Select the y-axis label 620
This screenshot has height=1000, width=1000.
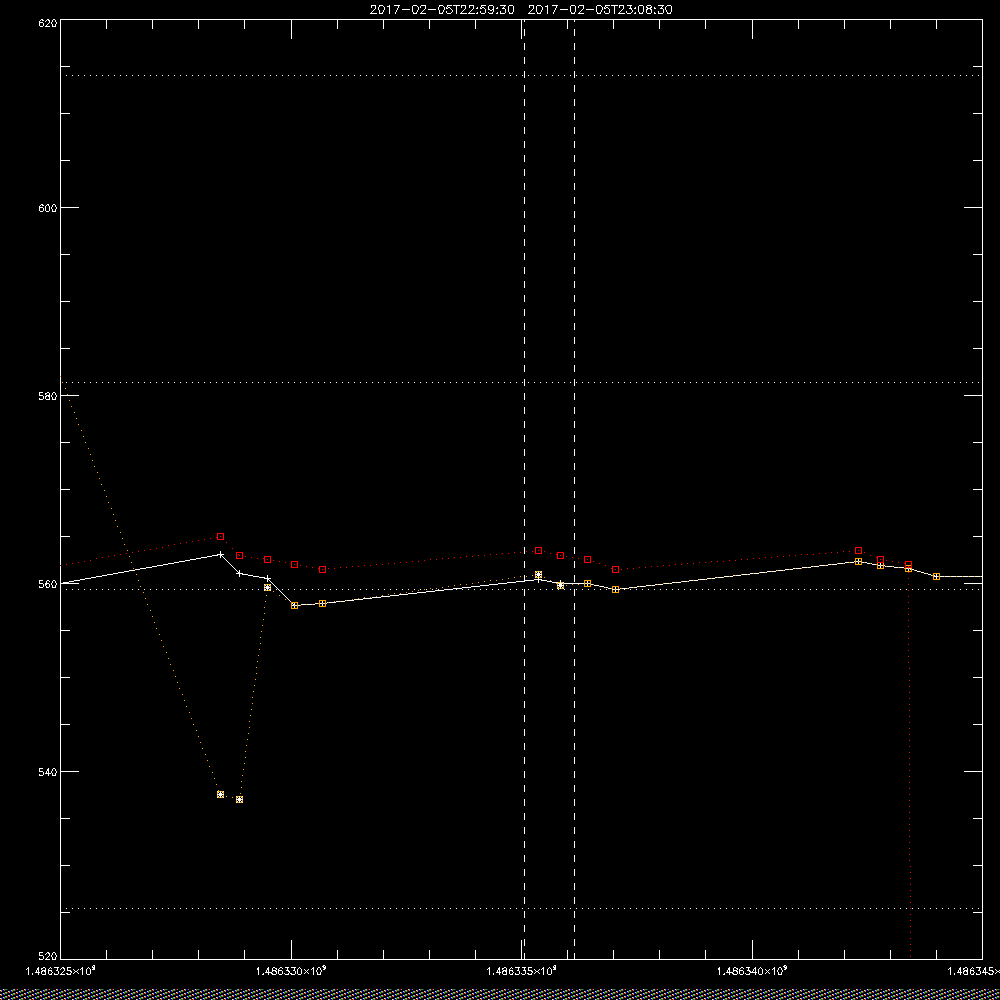tap(48, 22)
